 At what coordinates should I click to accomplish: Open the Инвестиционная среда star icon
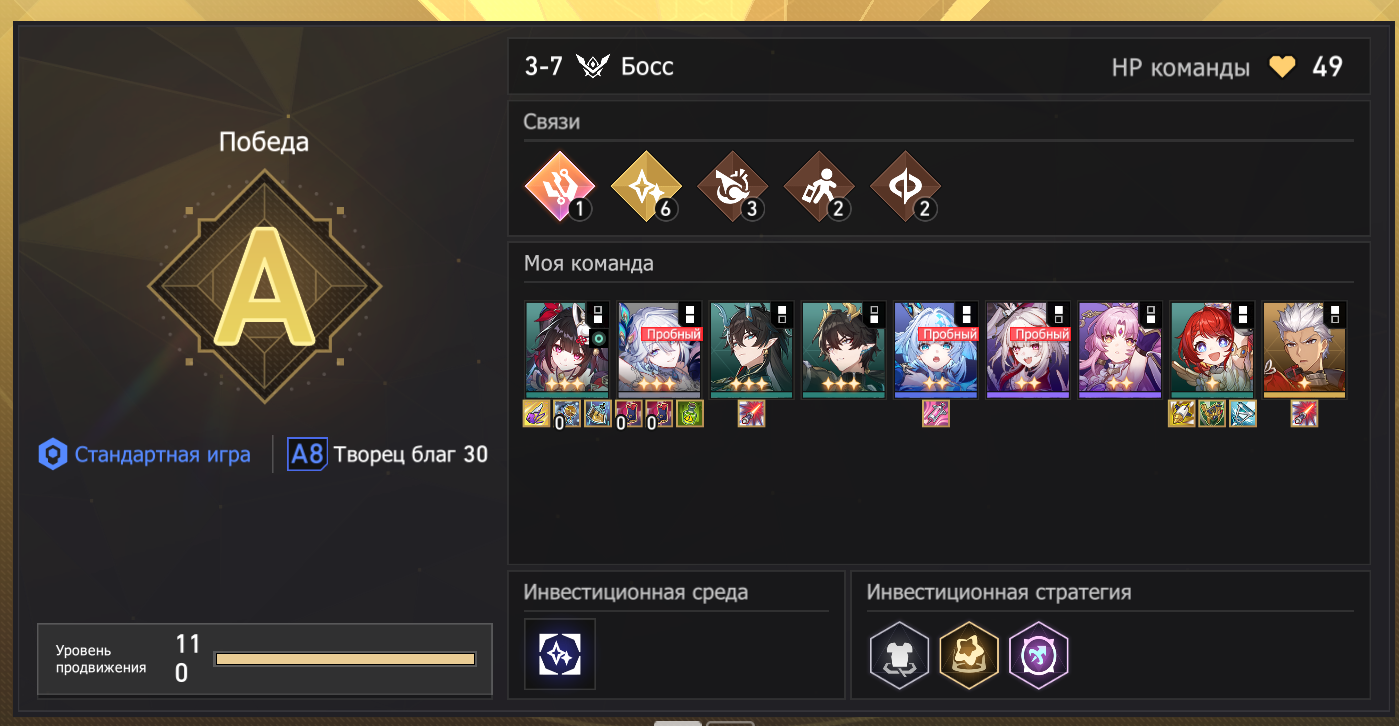560,654
